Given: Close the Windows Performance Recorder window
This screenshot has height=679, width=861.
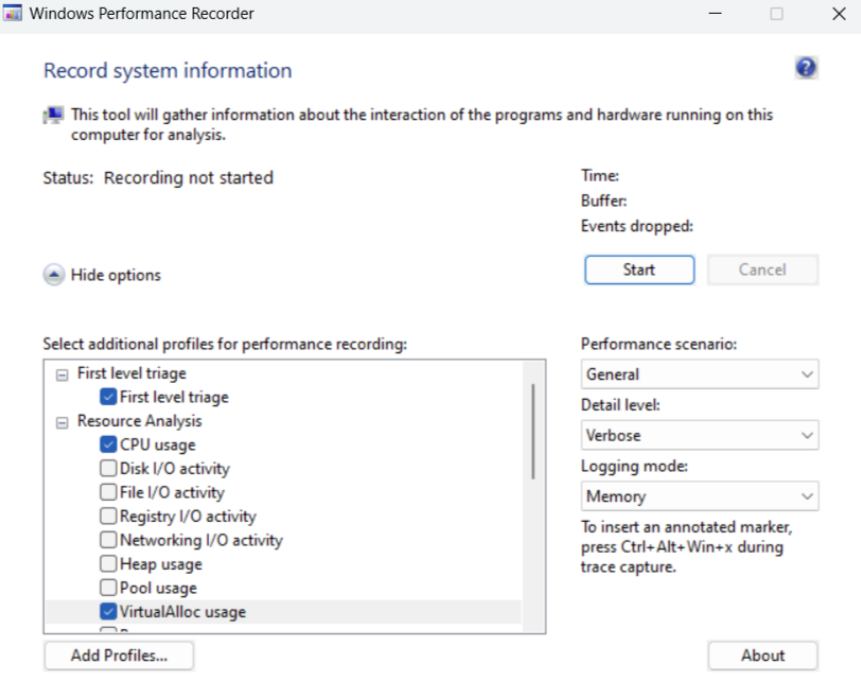Looking at the screenshot, I should [x=838, y=14].
